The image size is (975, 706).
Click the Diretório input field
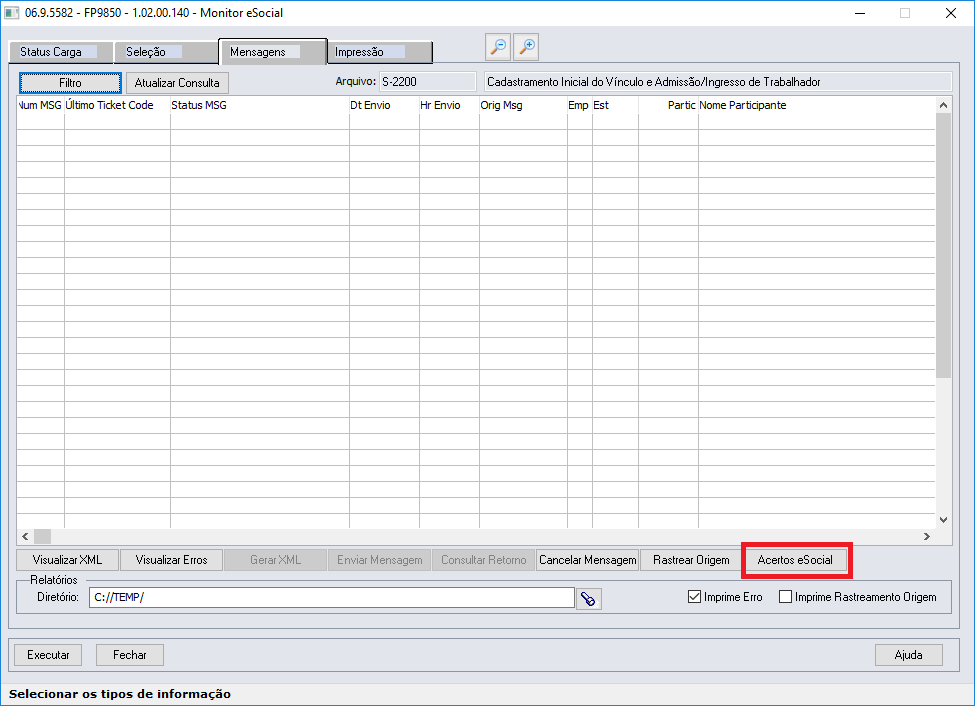point(331,598)
